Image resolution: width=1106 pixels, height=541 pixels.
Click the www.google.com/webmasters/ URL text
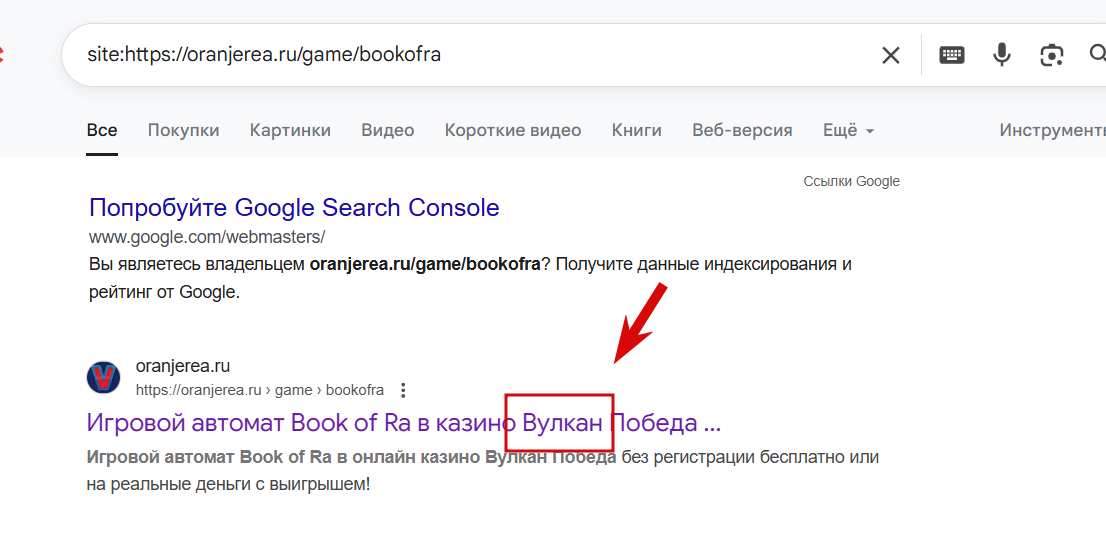tap(207, 236)
